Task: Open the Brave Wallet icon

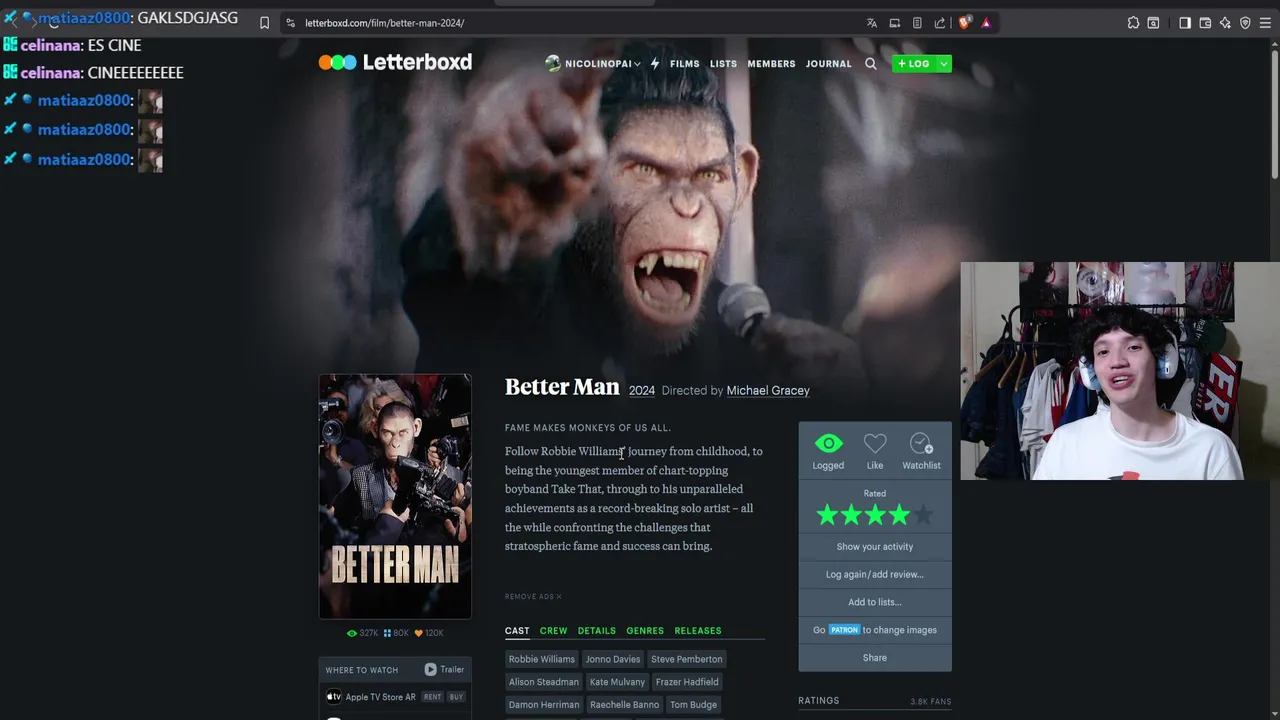Action: 1205,23
